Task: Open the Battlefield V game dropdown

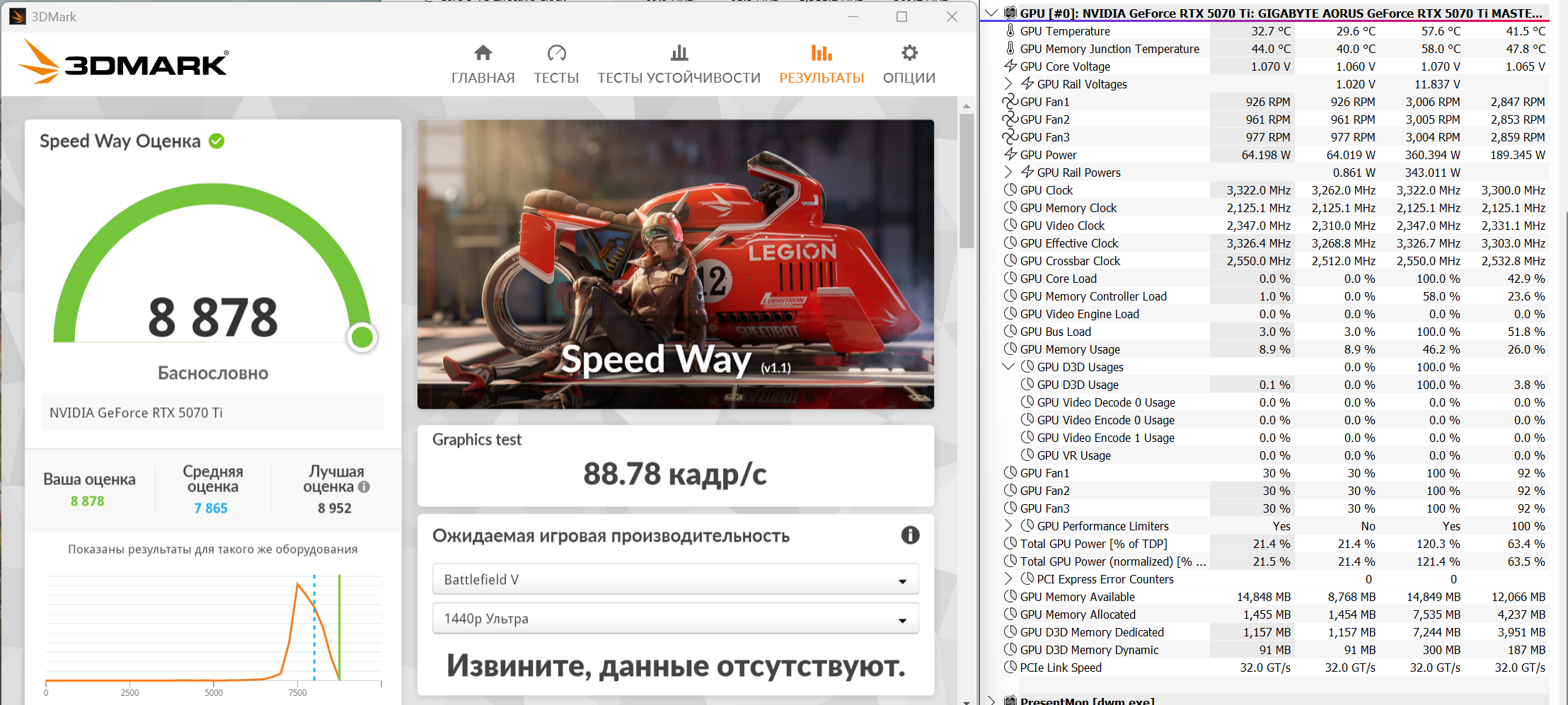Action: tap(676, 579)
